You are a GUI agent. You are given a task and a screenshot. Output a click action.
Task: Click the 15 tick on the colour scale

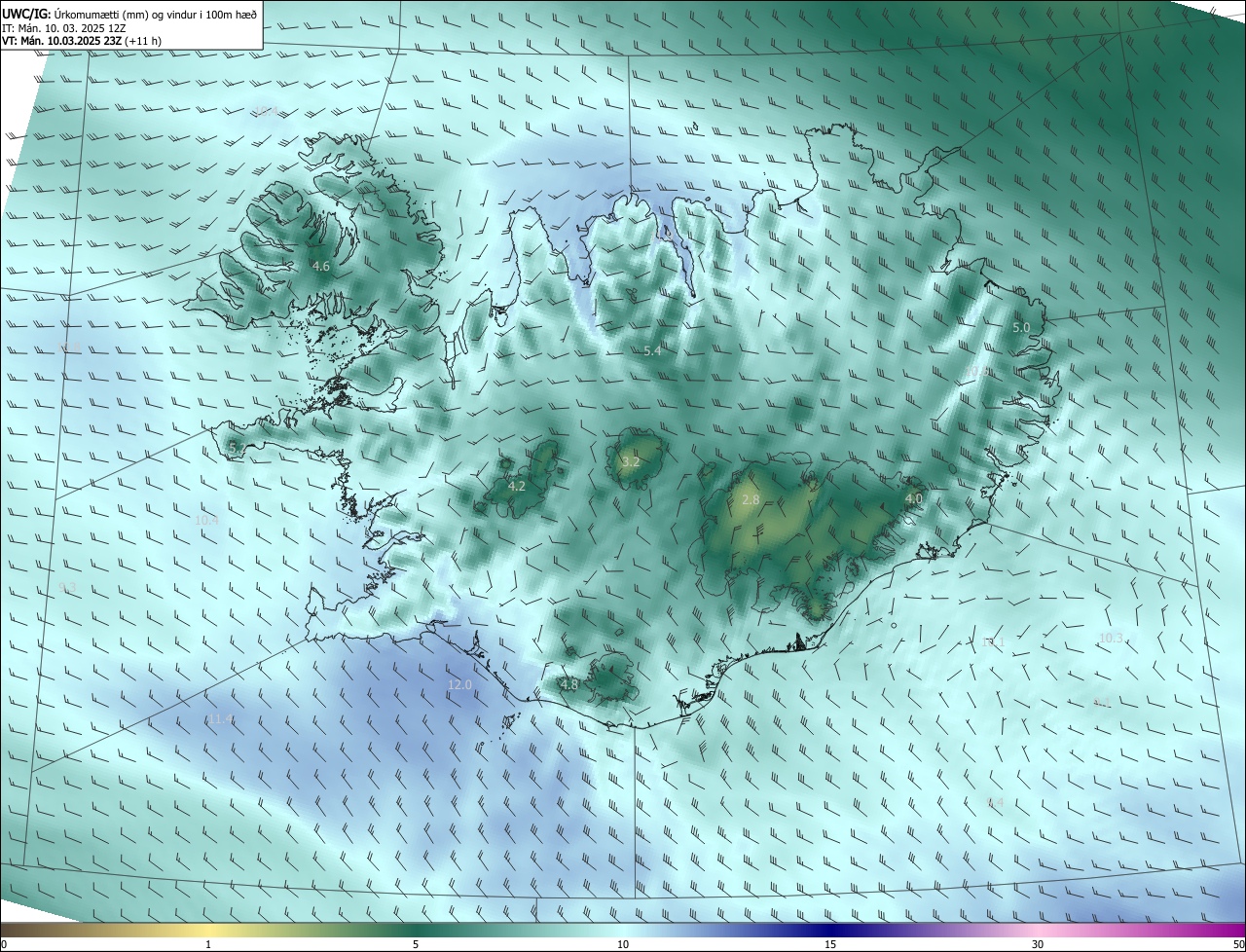830,944
